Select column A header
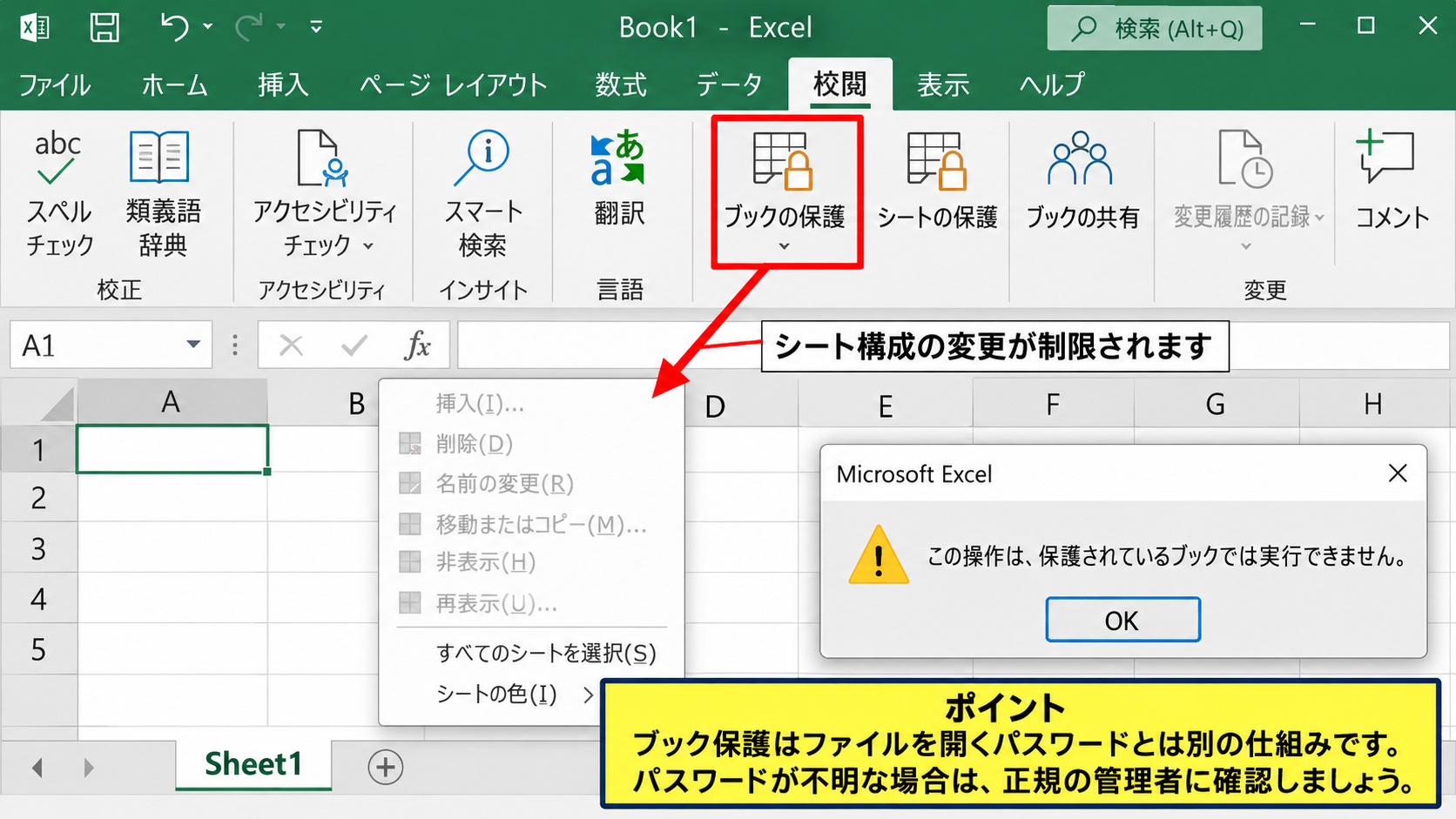The height and width of the screenshot is (819, 1456). point(172,402)
